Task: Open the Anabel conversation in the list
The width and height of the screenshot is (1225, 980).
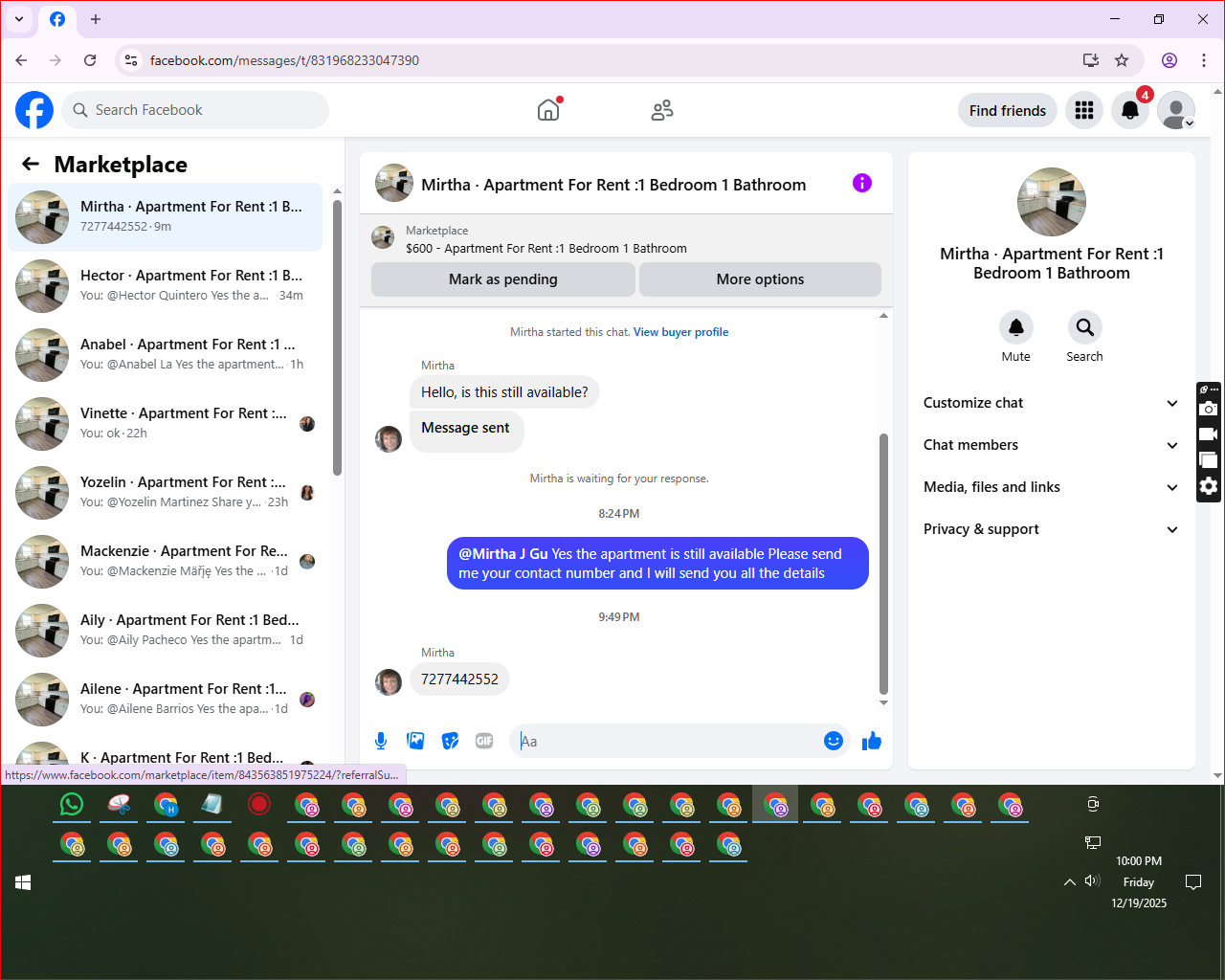Action: click(x=166, y=355)
